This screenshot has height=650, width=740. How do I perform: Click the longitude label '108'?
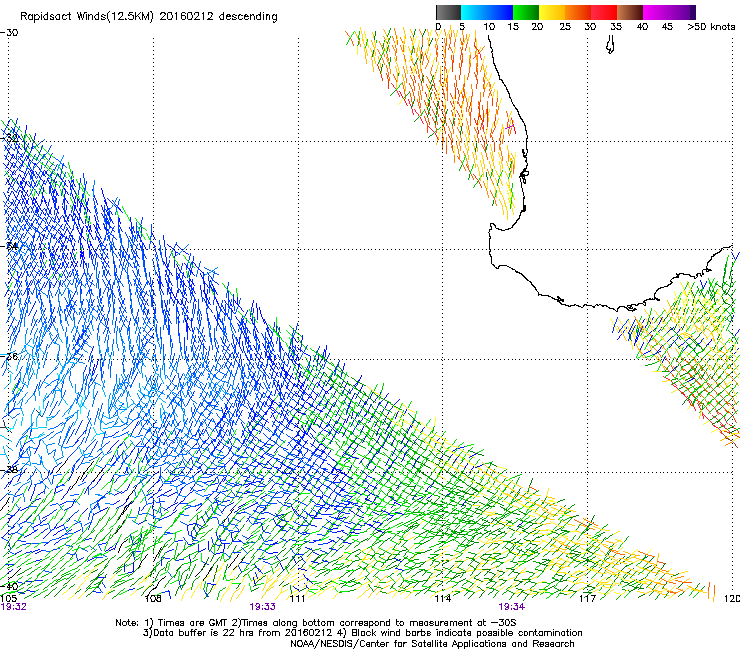coord(153,599)
